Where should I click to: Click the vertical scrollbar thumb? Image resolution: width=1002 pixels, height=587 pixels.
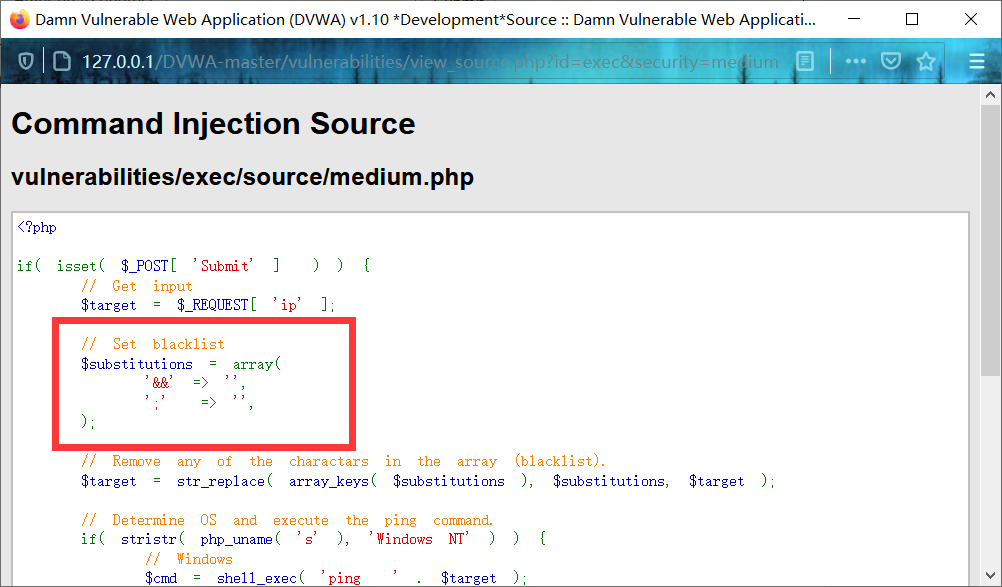coord(990,240)
